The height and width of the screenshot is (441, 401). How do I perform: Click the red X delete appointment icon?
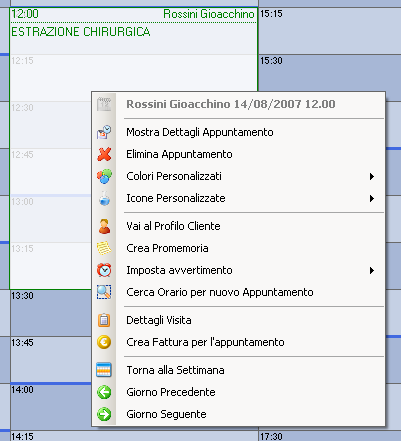coord(104,154)
